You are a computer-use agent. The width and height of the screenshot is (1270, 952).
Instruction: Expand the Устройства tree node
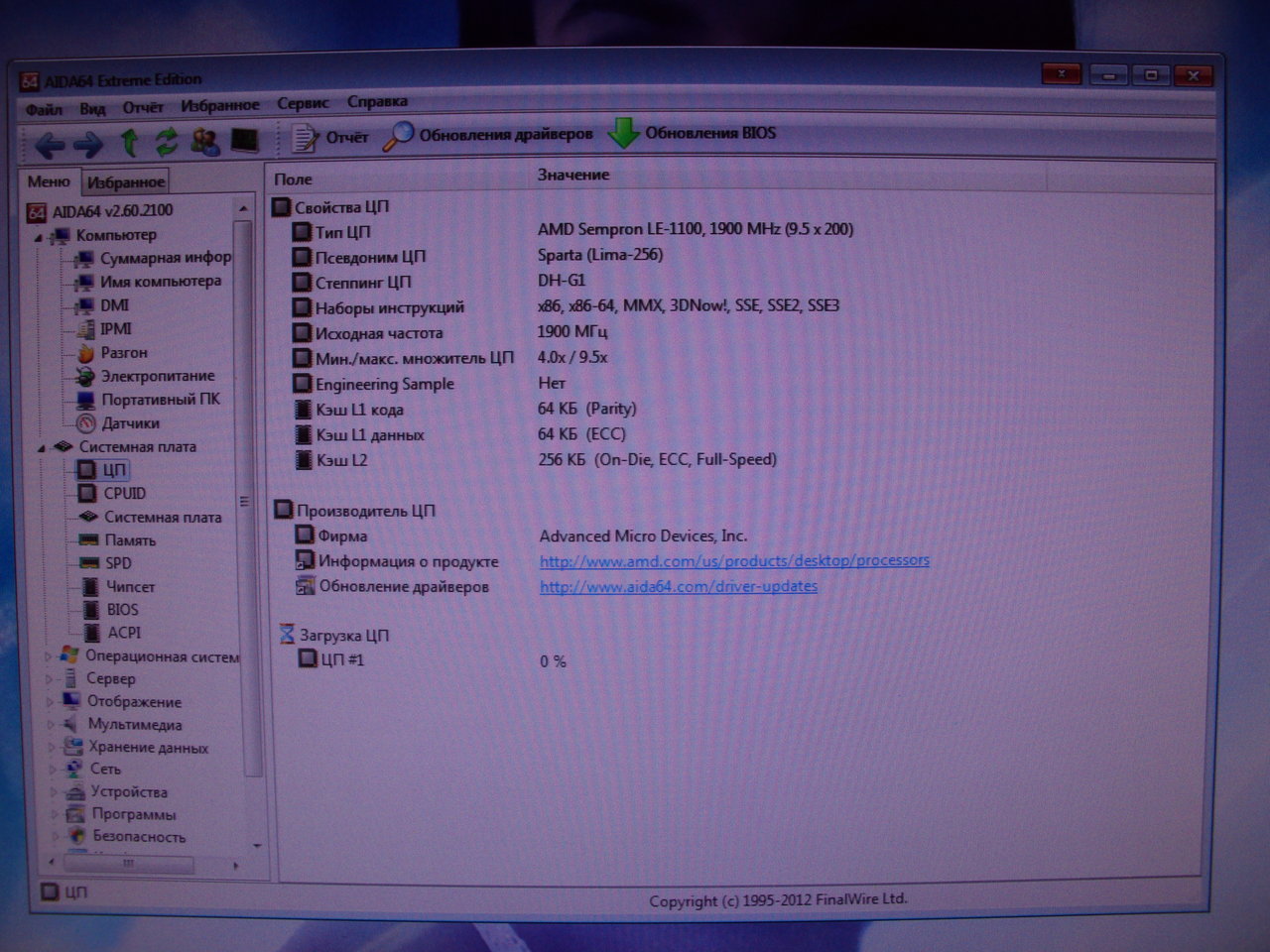54,792
